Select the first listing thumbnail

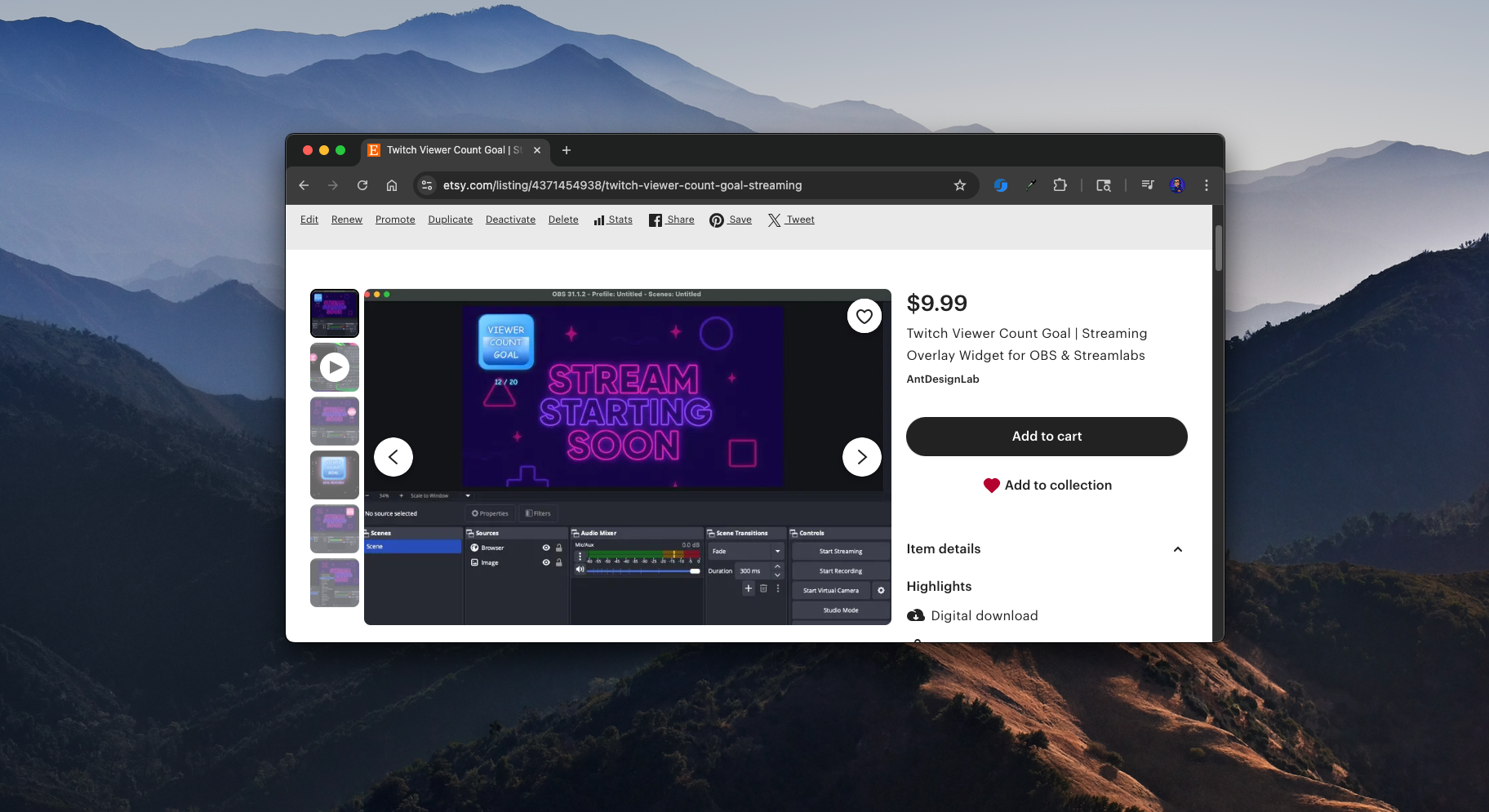[335, 313]
